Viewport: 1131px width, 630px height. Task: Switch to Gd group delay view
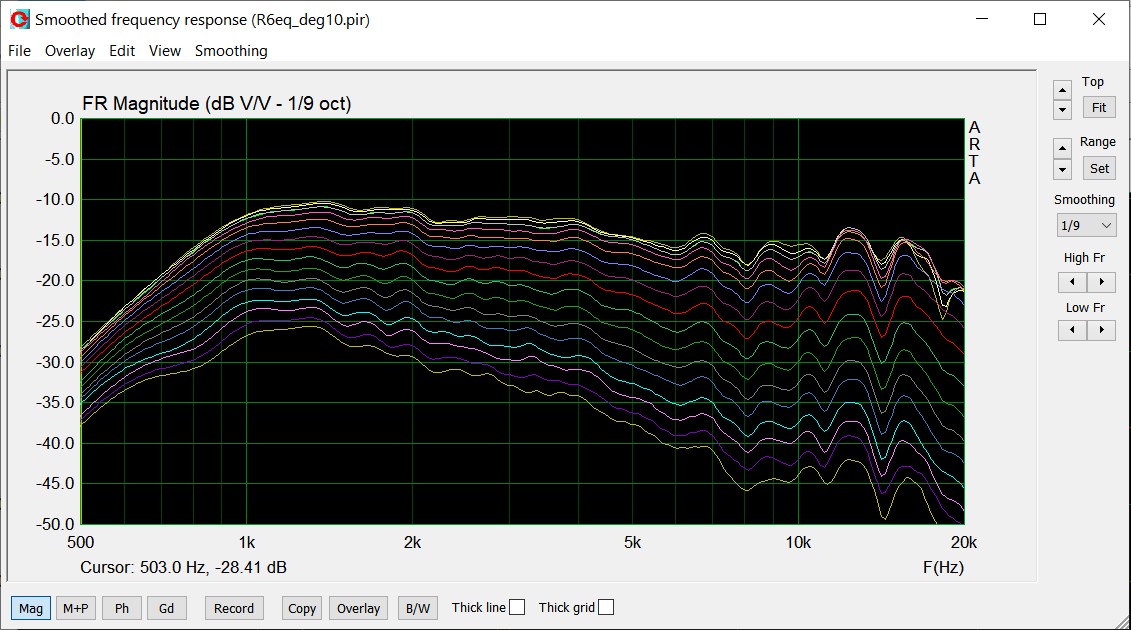pos(167,608)
